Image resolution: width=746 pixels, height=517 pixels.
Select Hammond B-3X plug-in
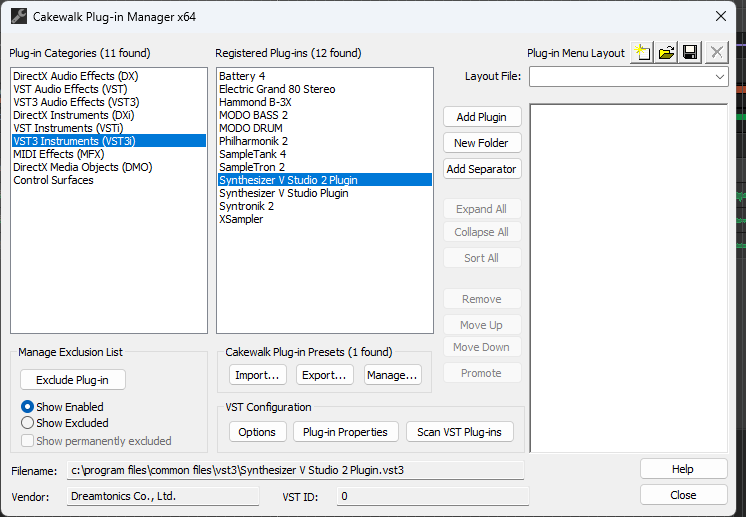pos(325,102)
